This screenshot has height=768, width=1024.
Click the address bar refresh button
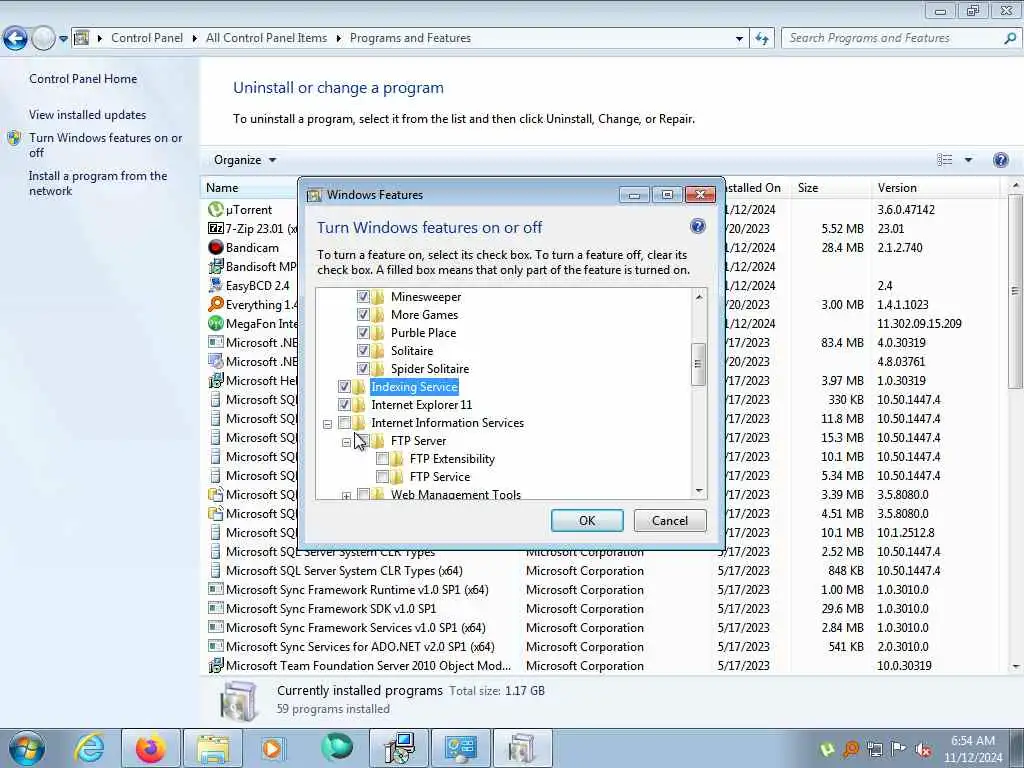click(x=762, y=38)
